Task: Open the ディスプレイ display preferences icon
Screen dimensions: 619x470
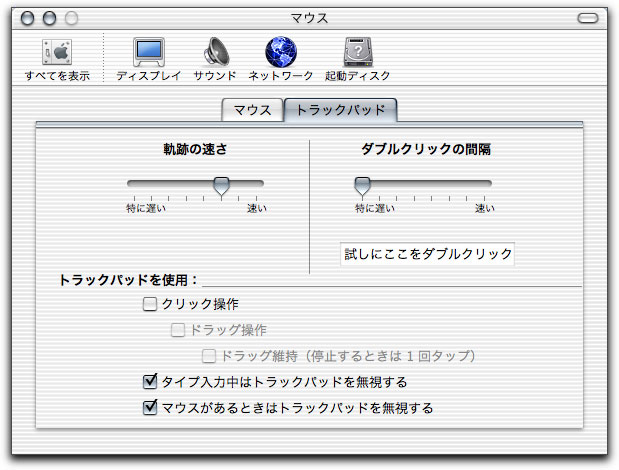Action: click(x=149, y=52)
